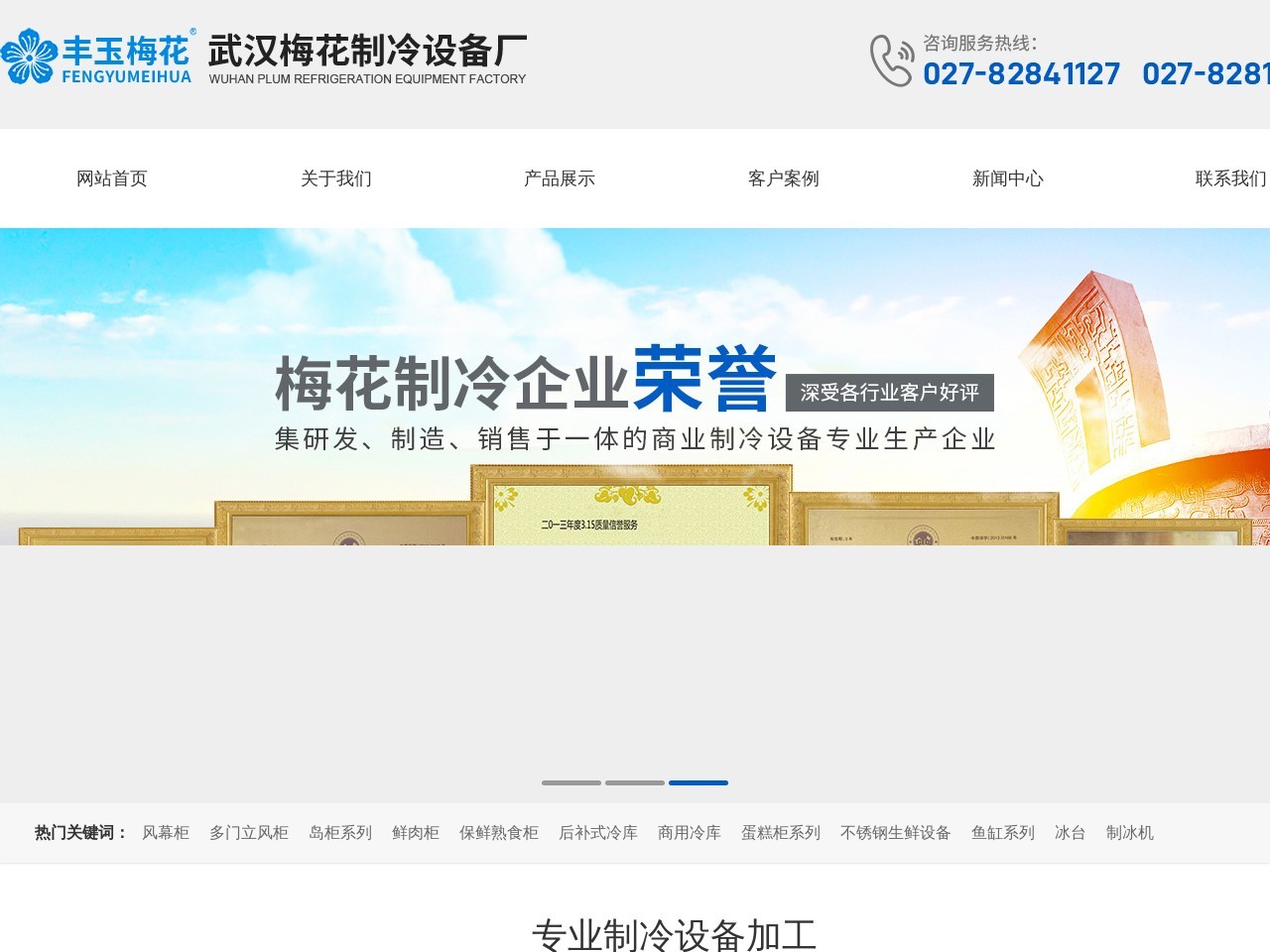The width and height of the screenshot is (1270, 952).
Task: Click the 梅花制冷企业荣誉 banner image
Action: [x=635, y=397]
